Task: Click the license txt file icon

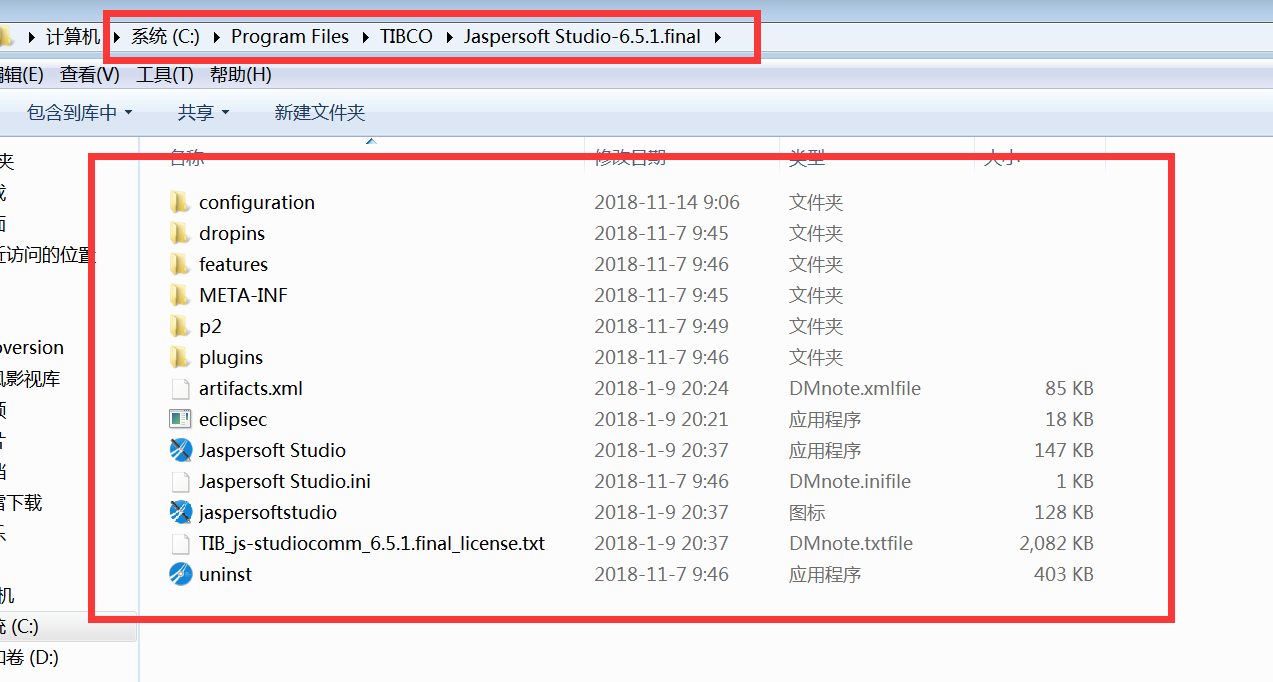Action: [x=180, y=543]
